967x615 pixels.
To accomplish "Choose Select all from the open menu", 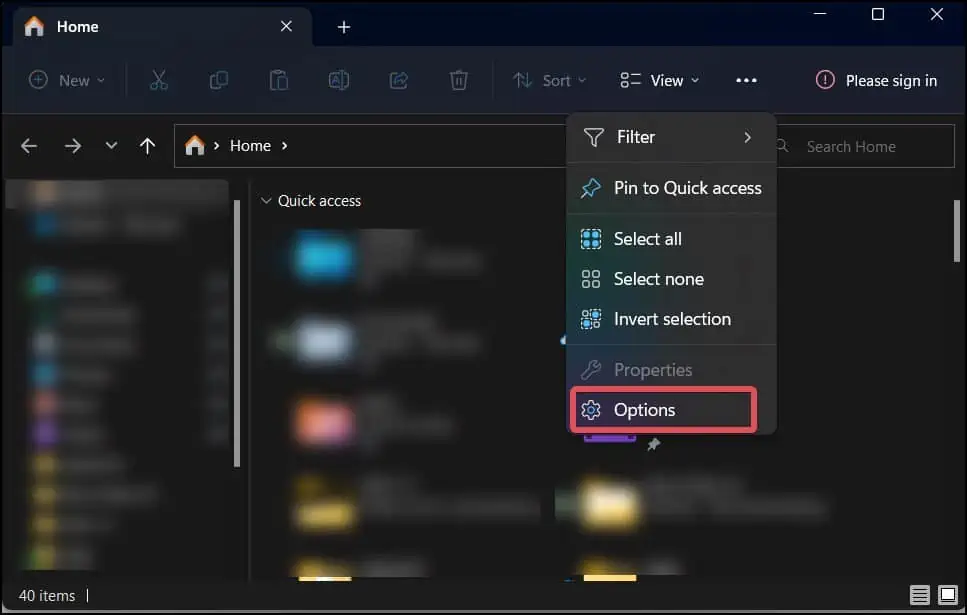I will 646,238.
